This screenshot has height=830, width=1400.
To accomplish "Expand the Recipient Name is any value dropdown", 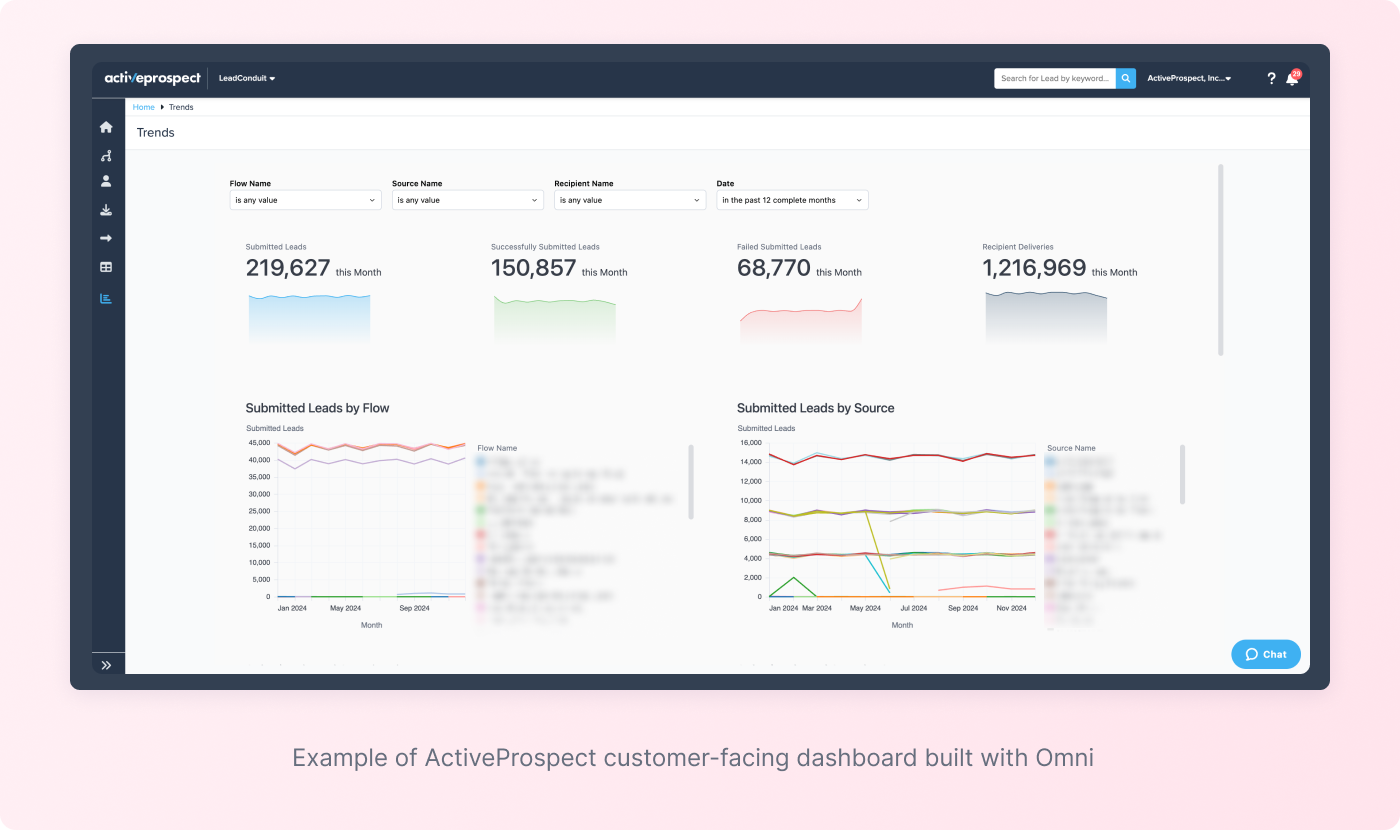I will 630,200.
